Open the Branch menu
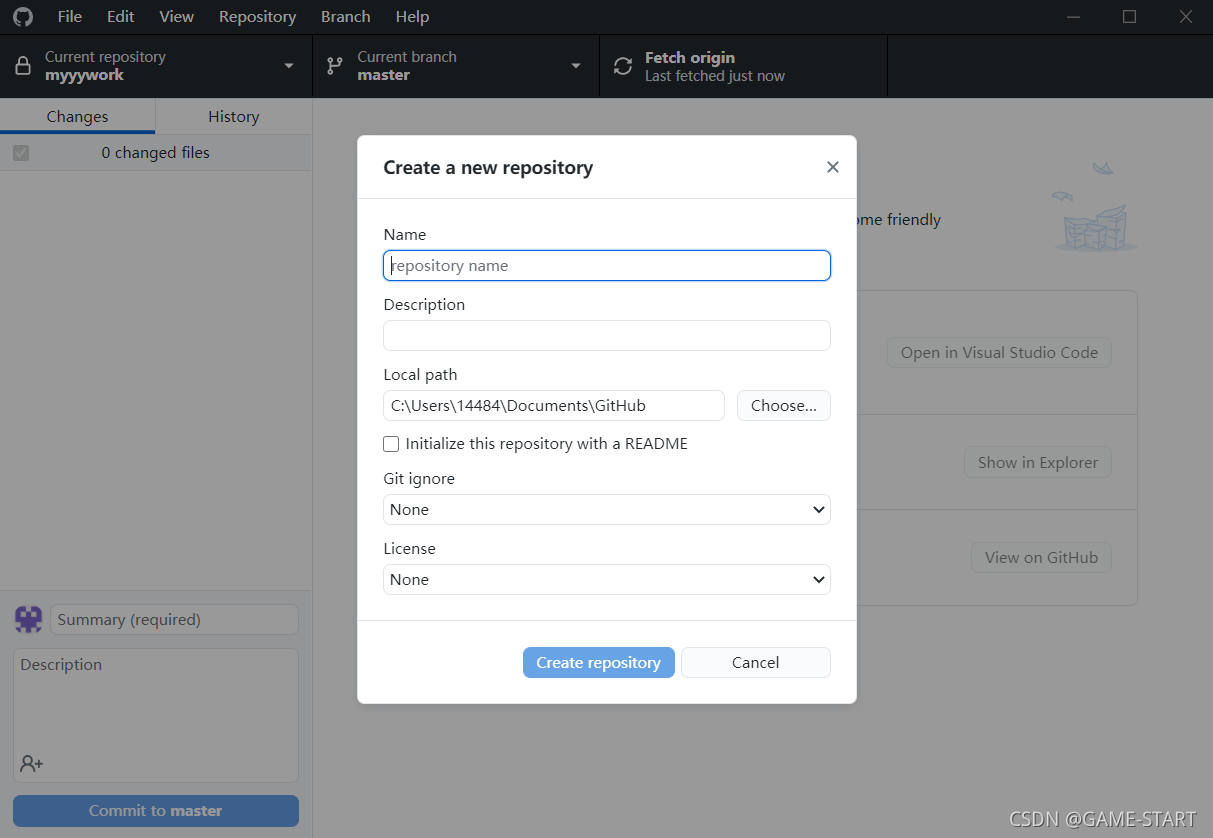 pyautogui.click(x=346, y=17)
